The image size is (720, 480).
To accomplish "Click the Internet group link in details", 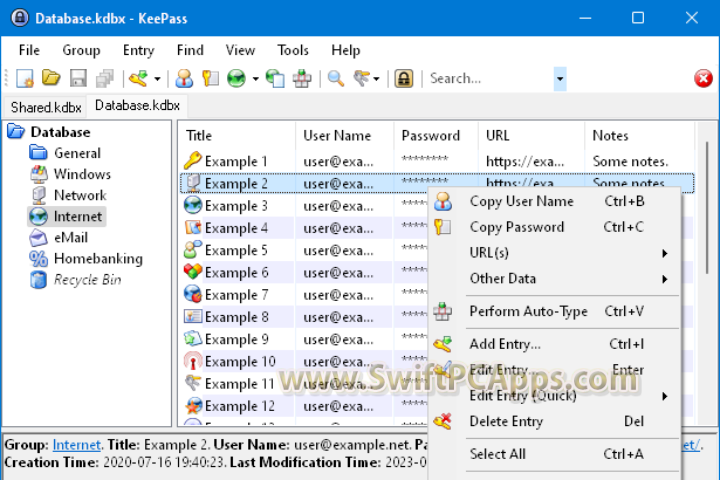I will tap(77, 445).
